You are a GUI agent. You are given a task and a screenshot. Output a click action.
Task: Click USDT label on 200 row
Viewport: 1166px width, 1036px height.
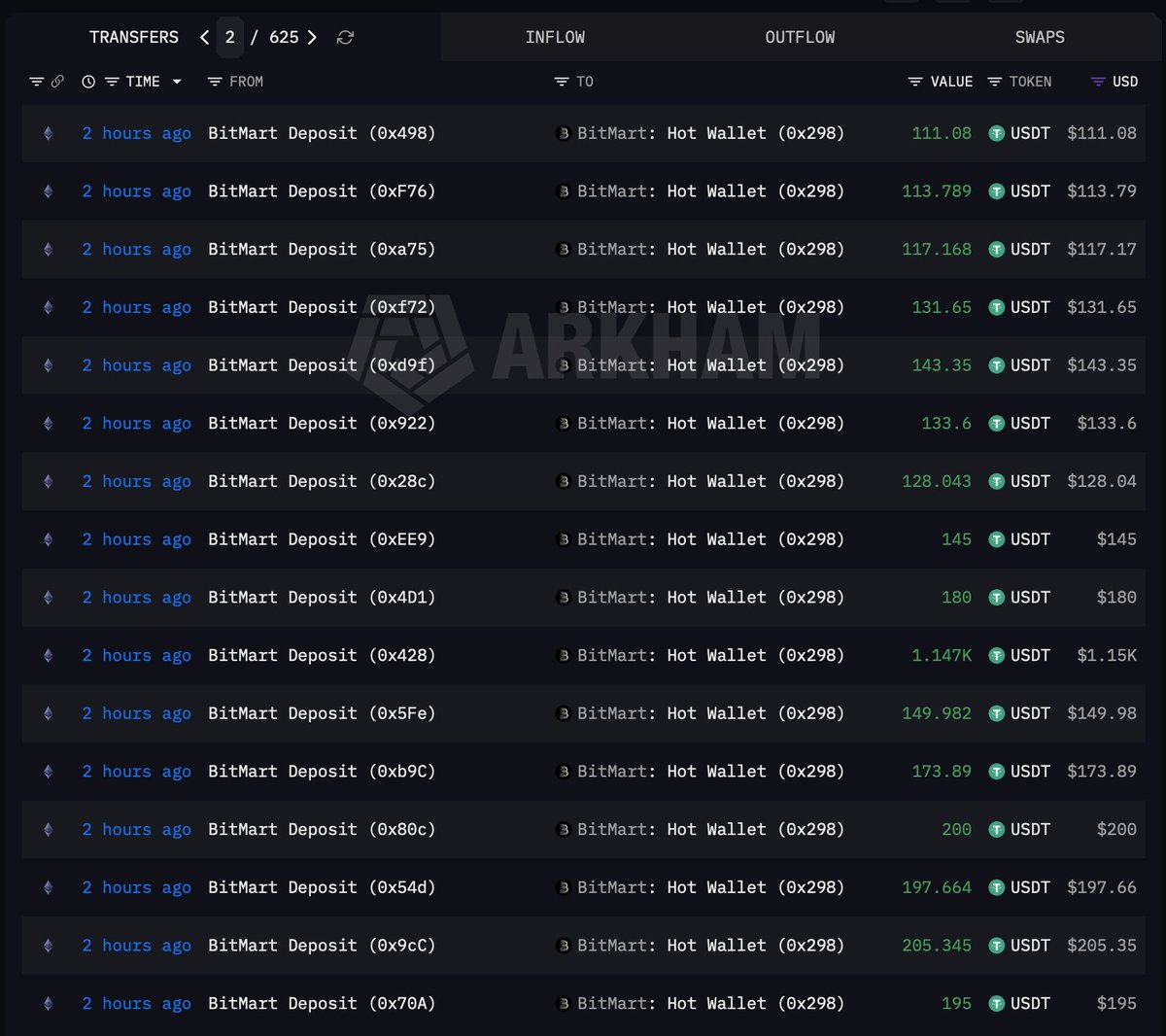pos(1030,830)
